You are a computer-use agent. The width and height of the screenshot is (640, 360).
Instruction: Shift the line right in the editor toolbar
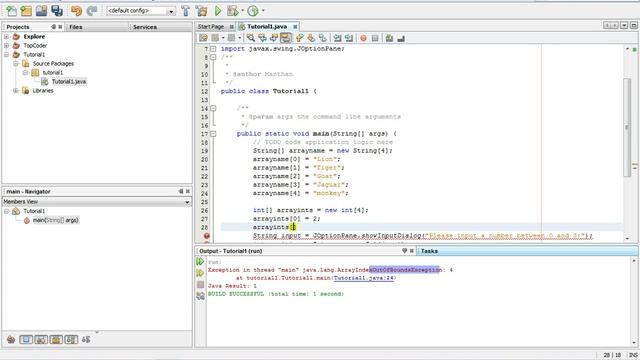tap(349, 38)
